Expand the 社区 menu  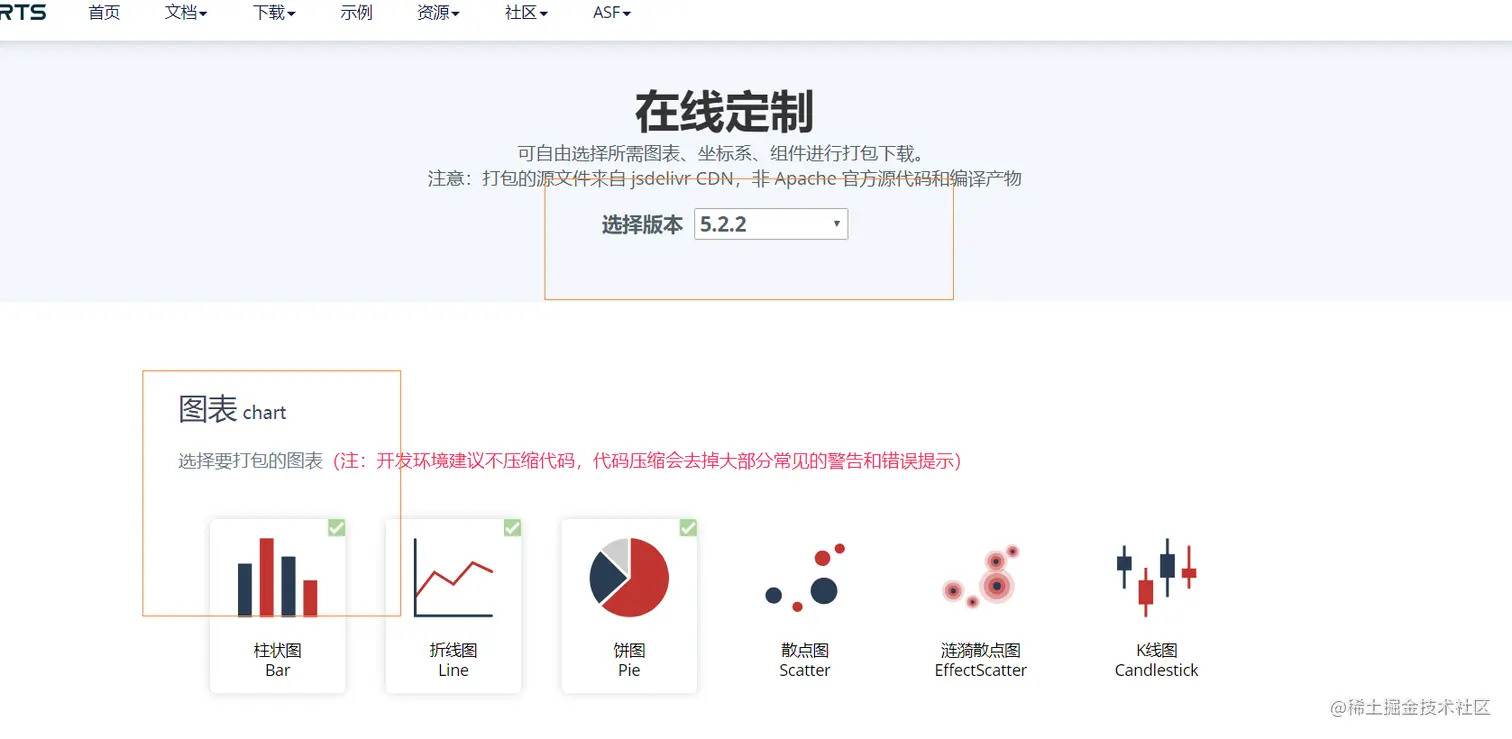point(526,13)
